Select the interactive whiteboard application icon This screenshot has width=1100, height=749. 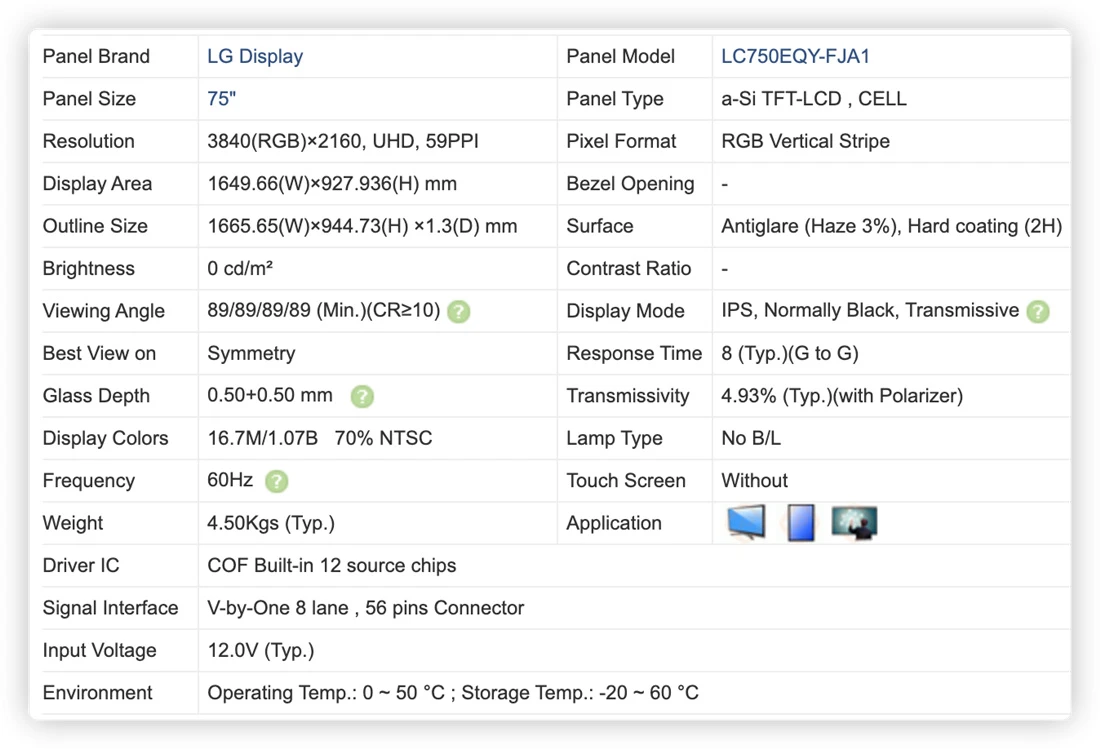point(854,522)
